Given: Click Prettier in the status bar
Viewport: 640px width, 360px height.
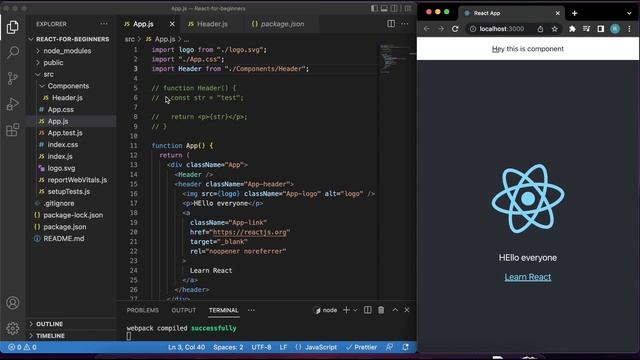Looking at the screenshot, I should click(361, 347).
